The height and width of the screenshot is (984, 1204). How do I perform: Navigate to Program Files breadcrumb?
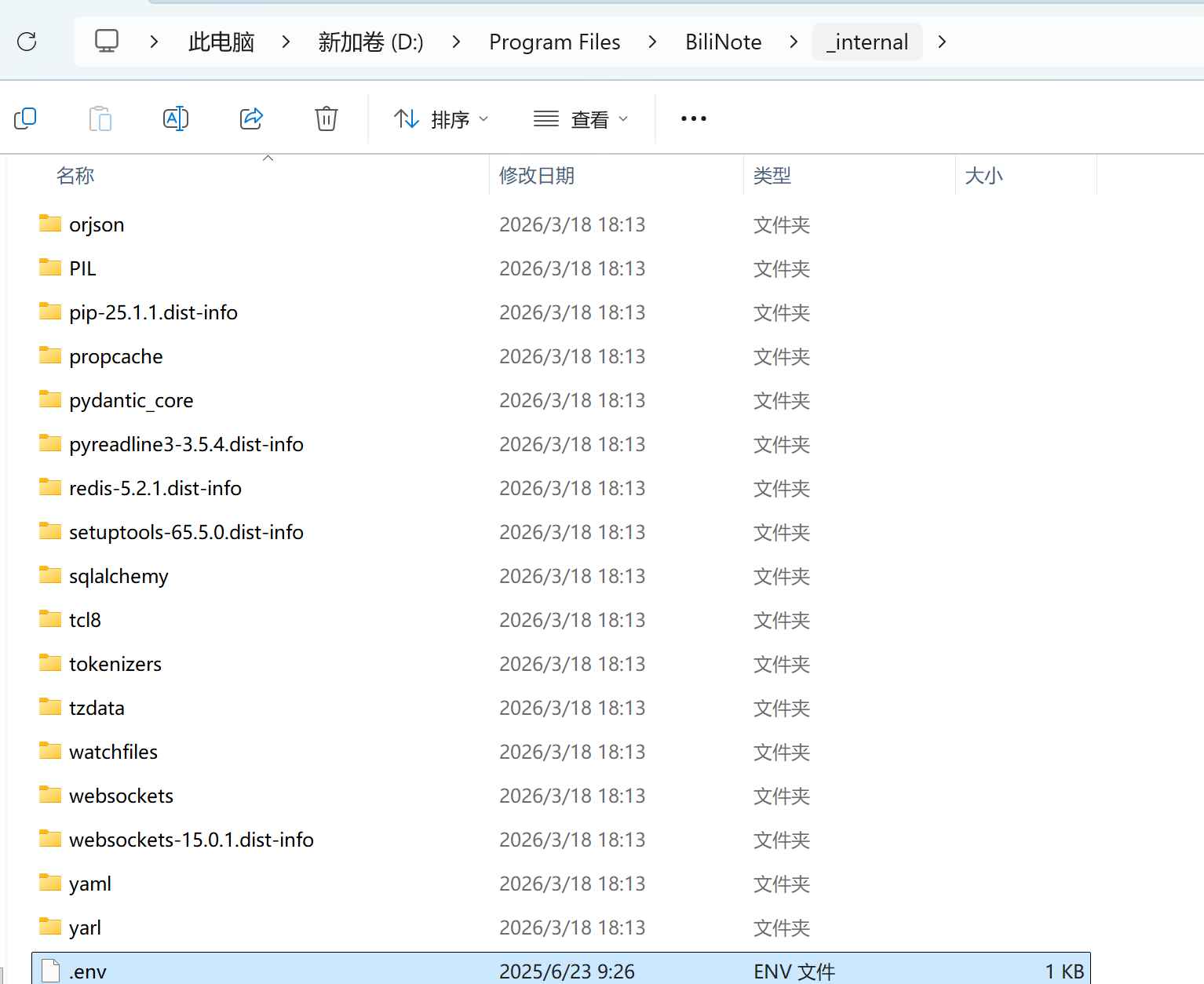click(555, 42)
